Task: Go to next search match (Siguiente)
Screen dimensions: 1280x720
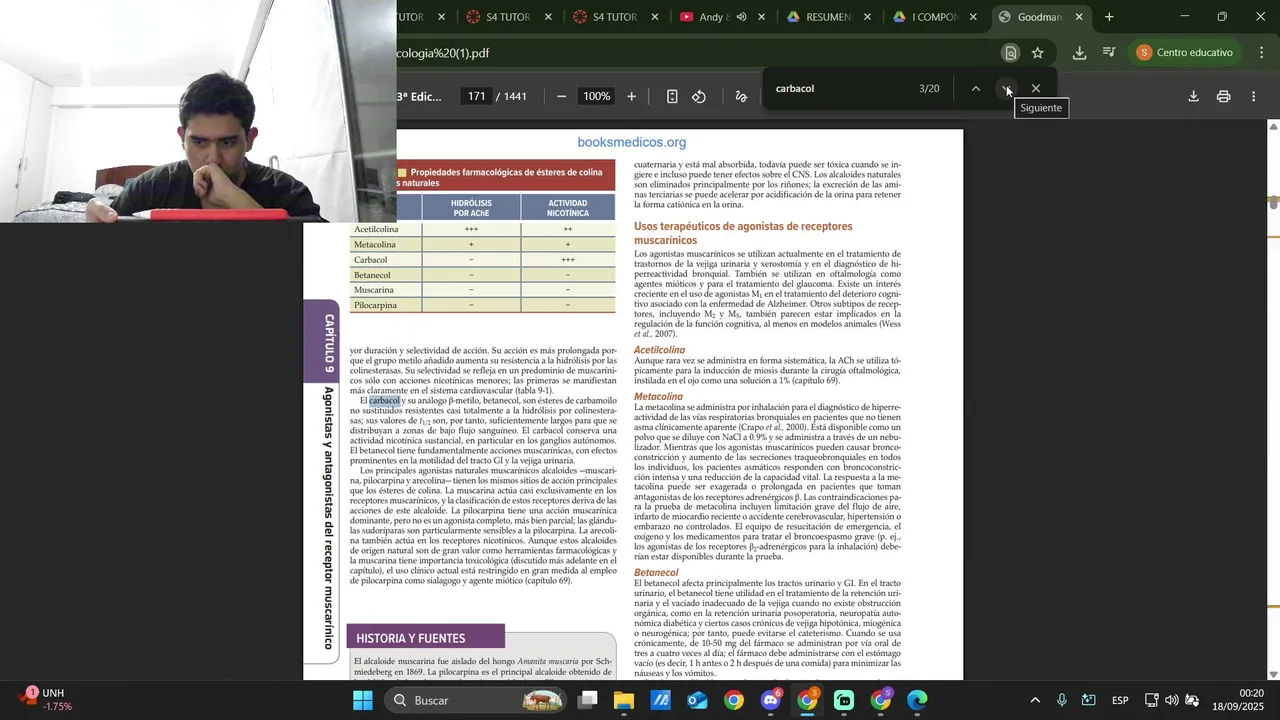Action: click(1006, 89)
